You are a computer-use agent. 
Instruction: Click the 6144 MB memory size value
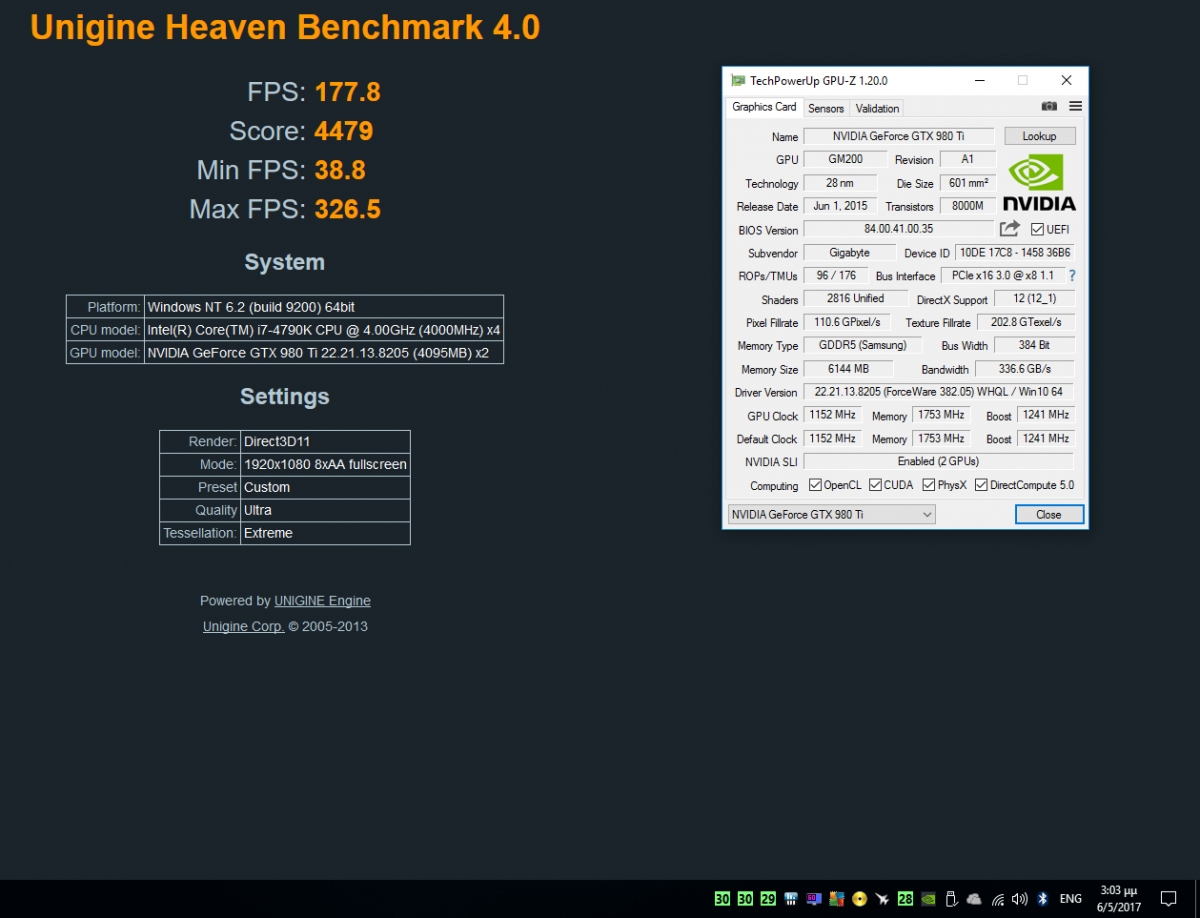click(x=848, y=369)
